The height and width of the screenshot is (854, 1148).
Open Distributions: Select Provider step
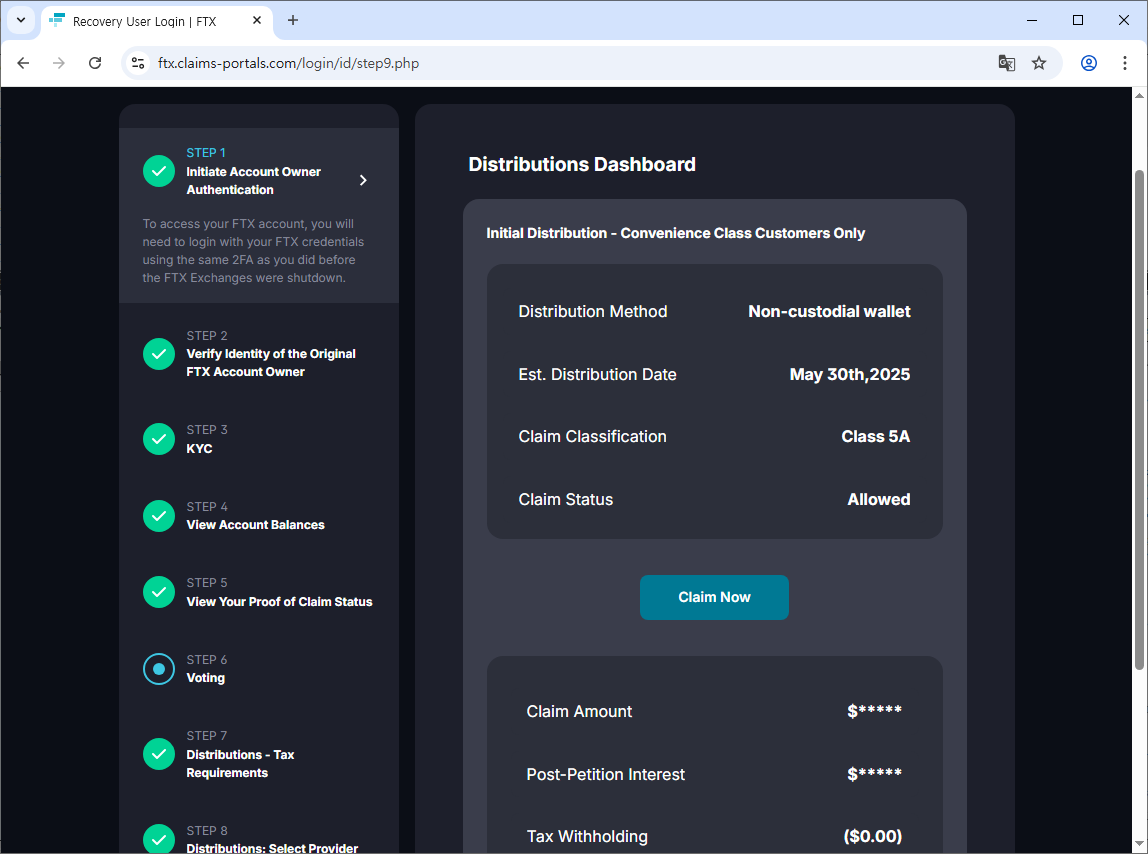(272, 847)
